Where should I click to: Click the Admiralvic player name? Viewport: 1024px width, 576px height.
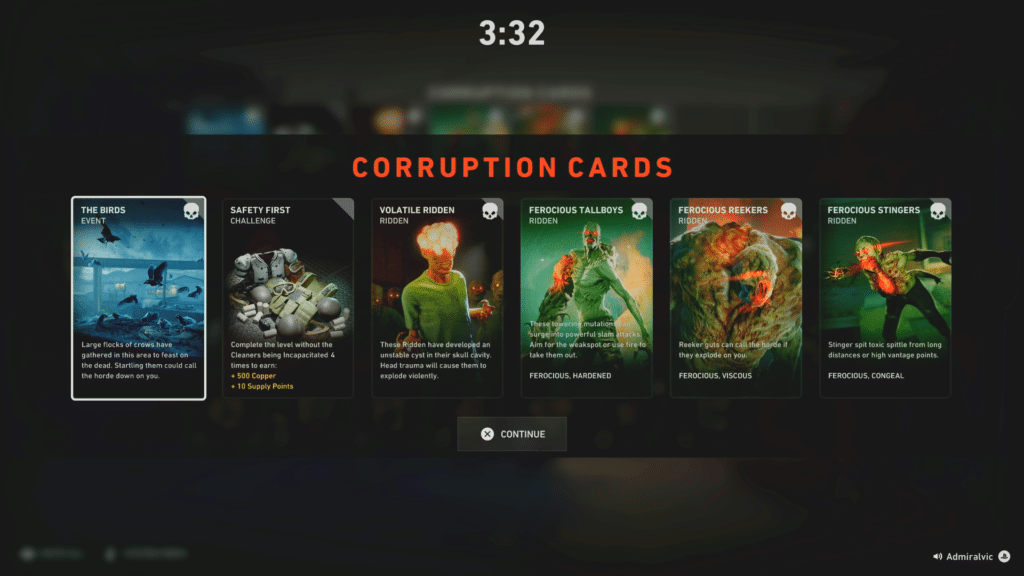pos(970,557)
